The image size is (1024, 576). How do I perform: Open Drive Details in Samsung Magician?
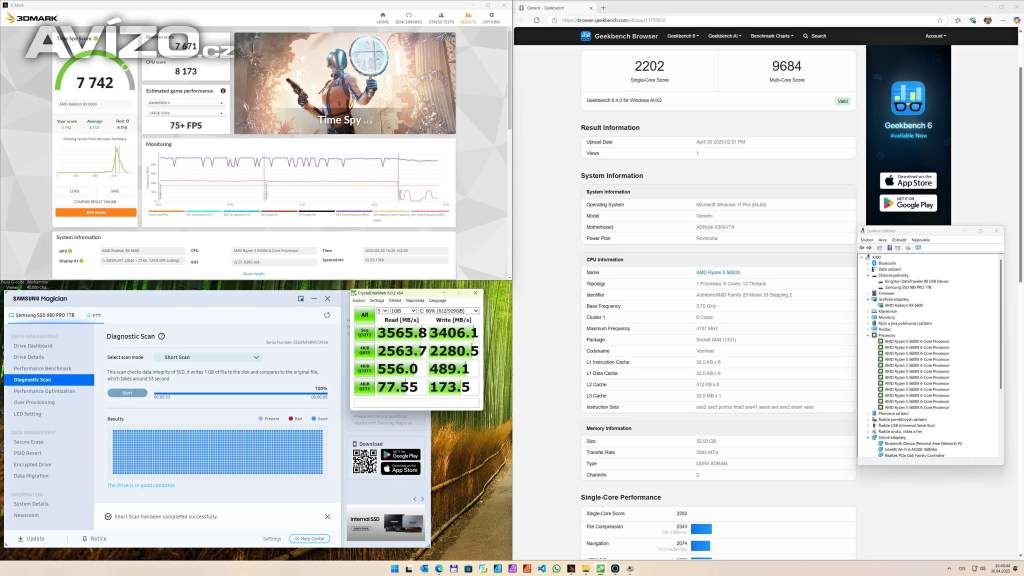[x=29, y=357]
